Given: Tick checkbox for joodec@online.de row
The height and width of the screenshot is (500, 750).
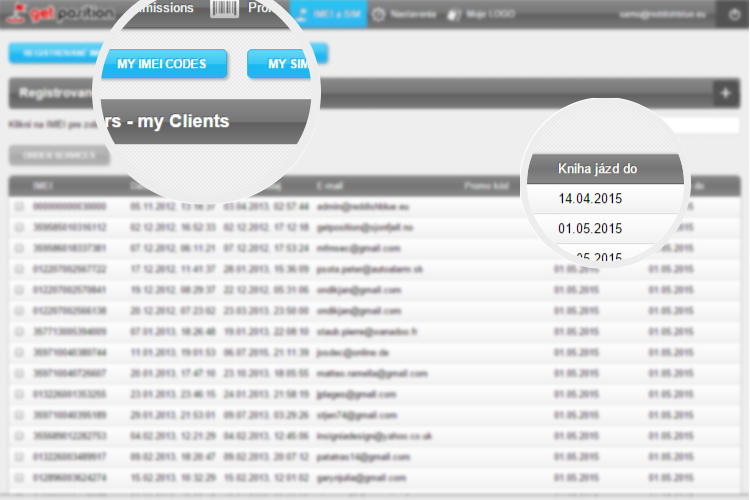Looking at the screenshot, I should pos(19,353).
